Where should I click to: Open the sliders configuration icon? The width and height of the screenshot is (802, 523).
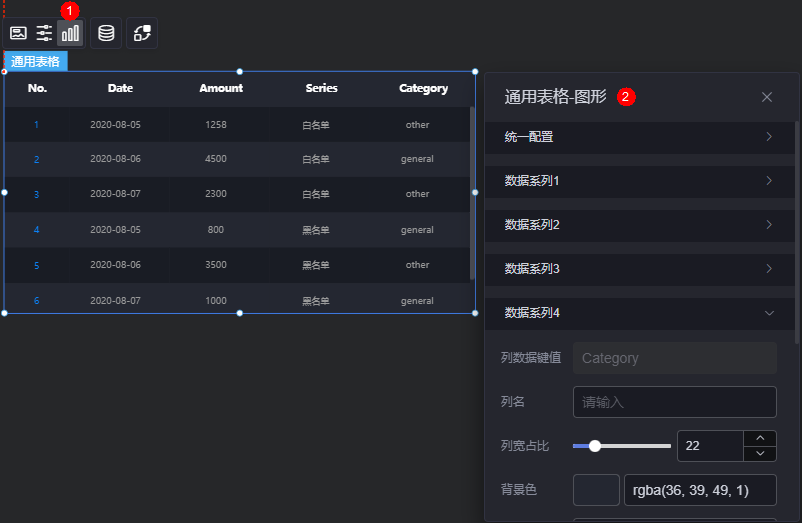tap(44, 33)
